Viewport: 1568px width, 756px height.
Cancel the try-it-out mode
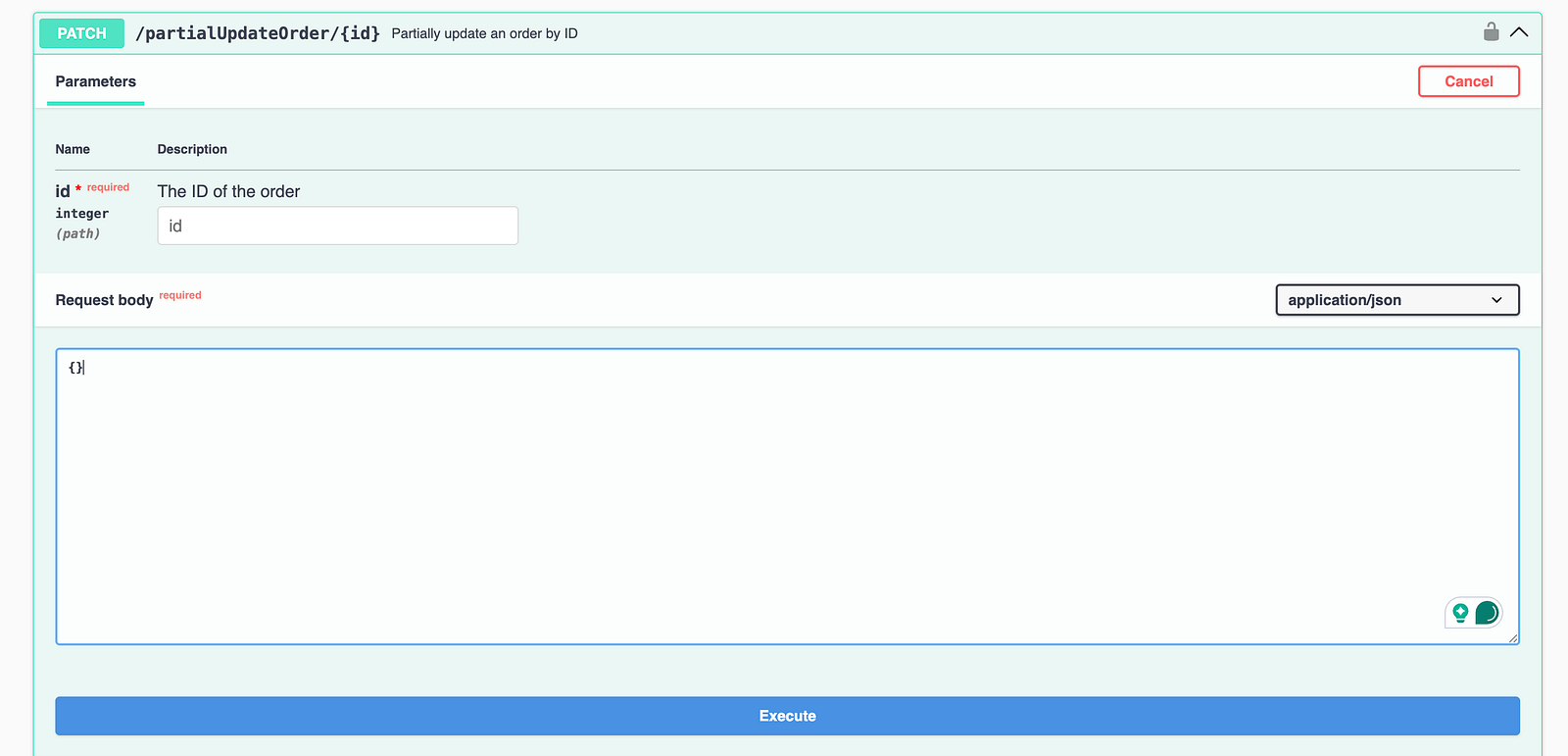(x=1468, y=81)
